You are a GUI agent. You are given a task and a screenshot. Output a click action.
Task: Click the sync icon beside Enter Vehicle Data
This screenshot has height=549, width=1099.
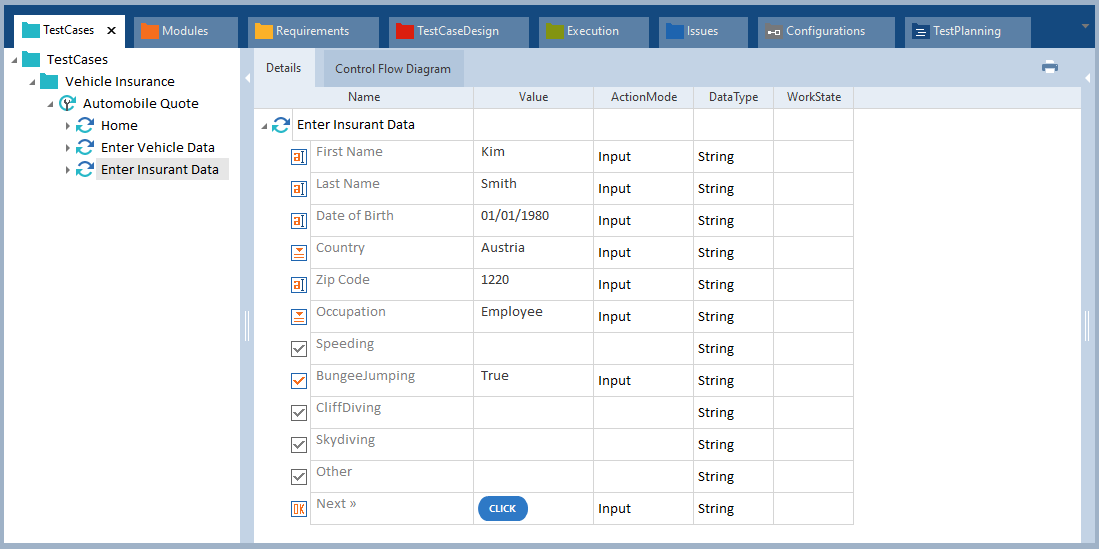coord(85,147)
